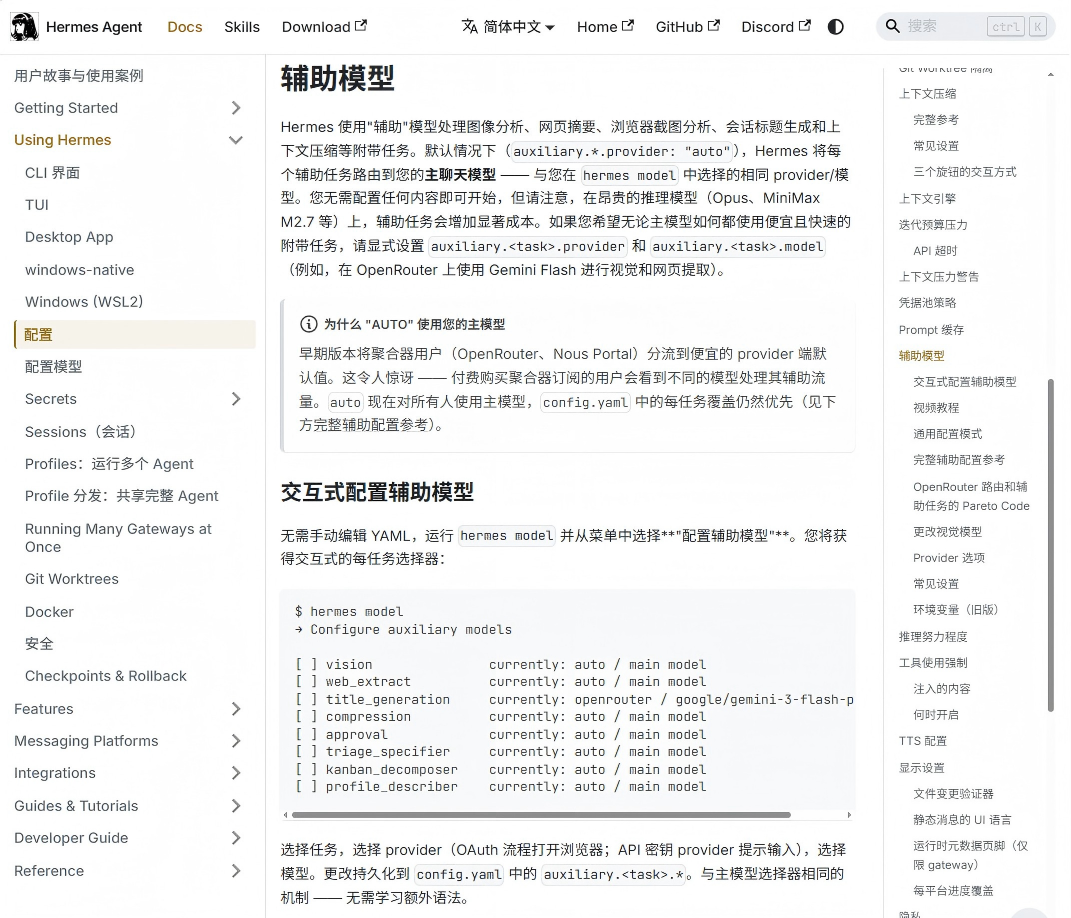The height and width of the screenshot is (918, 1071).
Task: Click the Hermes Agent logo image
Action: (24, 27)
